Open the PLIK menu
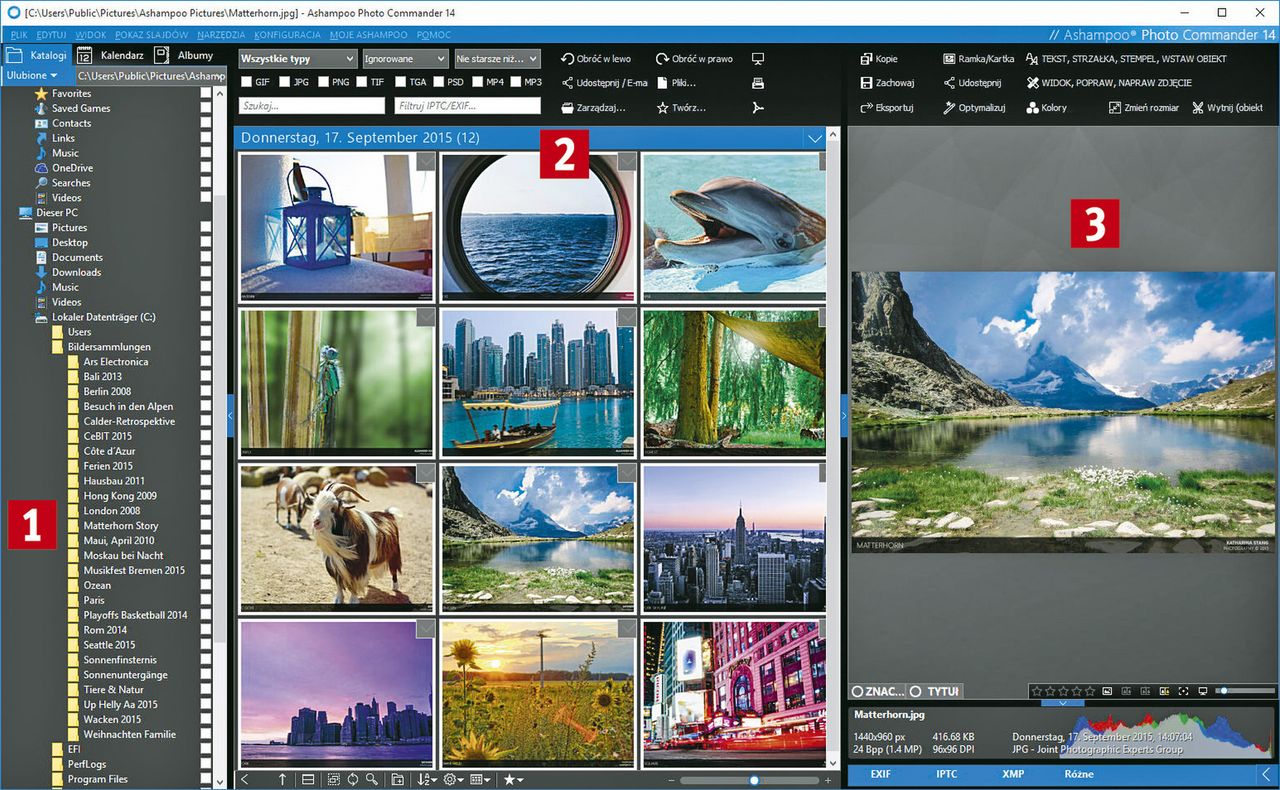This screenshot has height=790, width=1280. point(19,35)
